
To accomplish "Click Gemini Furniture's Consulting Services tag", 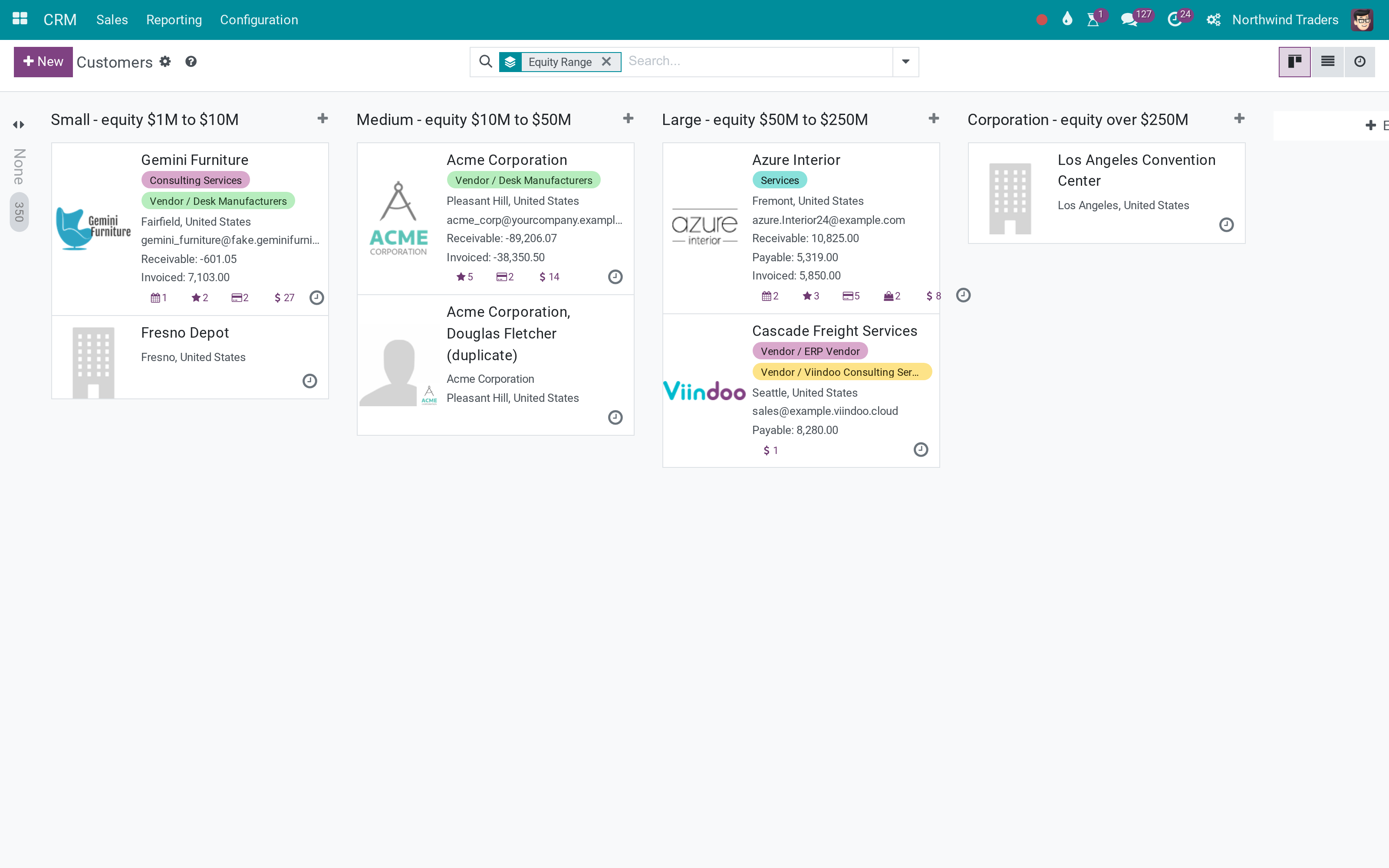I will [196, 180].
